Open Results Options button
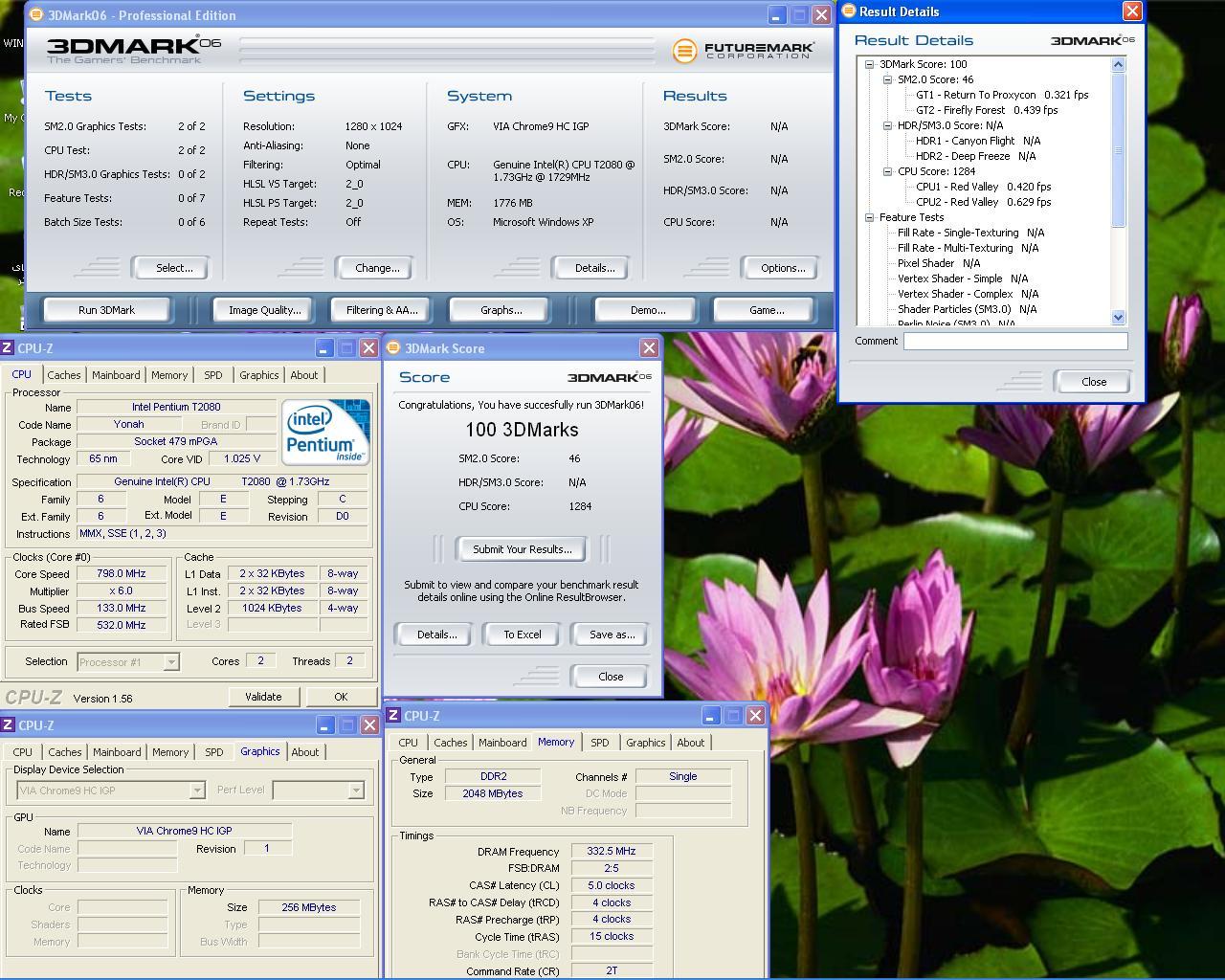The width and height of the screenshot is (1225, 980). (x=783, y=268)
